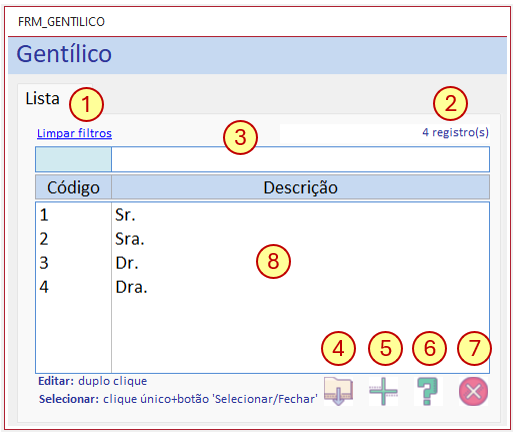Click the 'Editar: duplo clique' hint text
Screen dimensions: 514x435
pyautogui.click(x=93, y=381)
